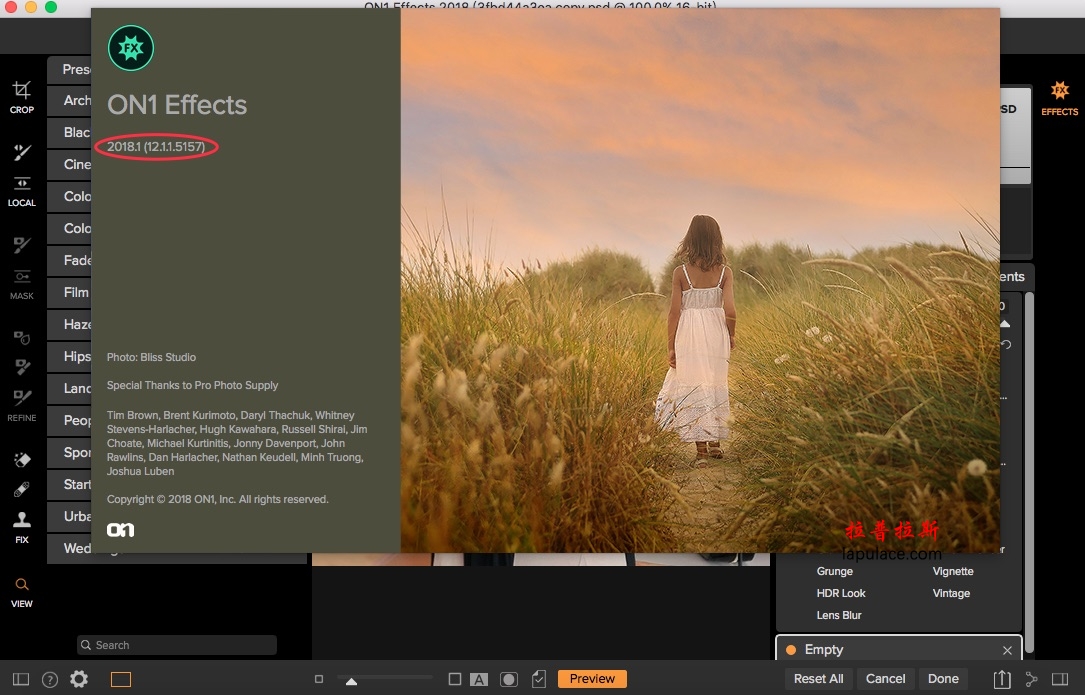Expand the Haze preset category
Viewport: 1085px width, 695px height.
[69, 324]
